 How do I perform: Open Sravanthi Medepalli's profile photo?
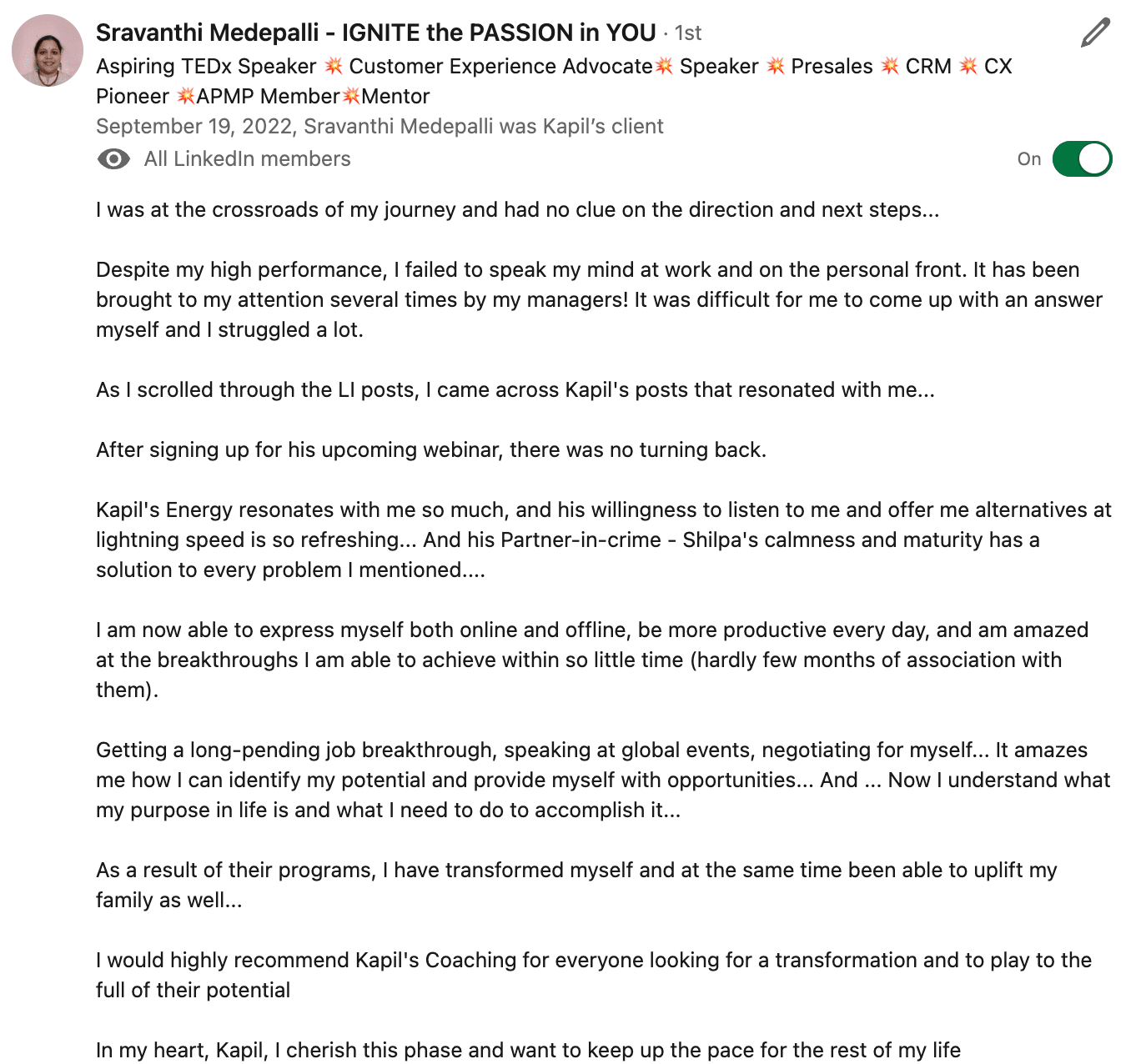(x=48, y=50)
